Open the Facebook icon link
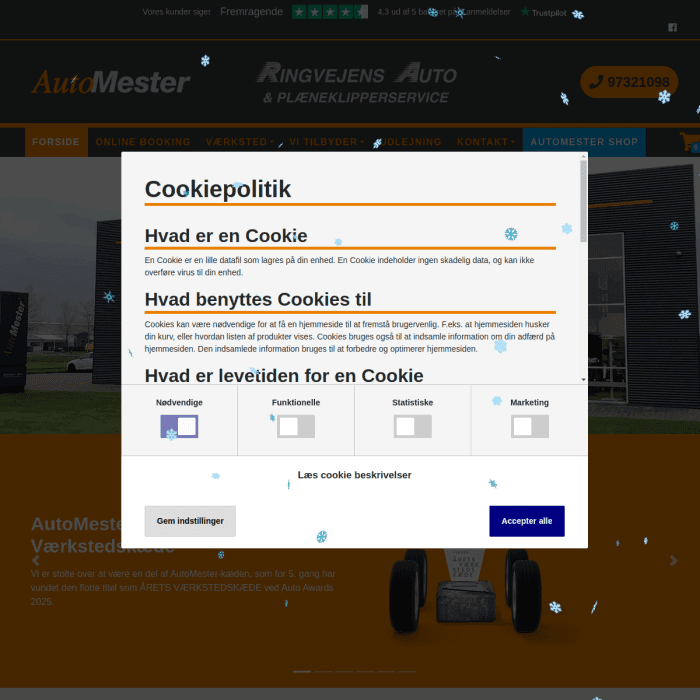This screenshot has width=700, height=700. click(672, 28)
